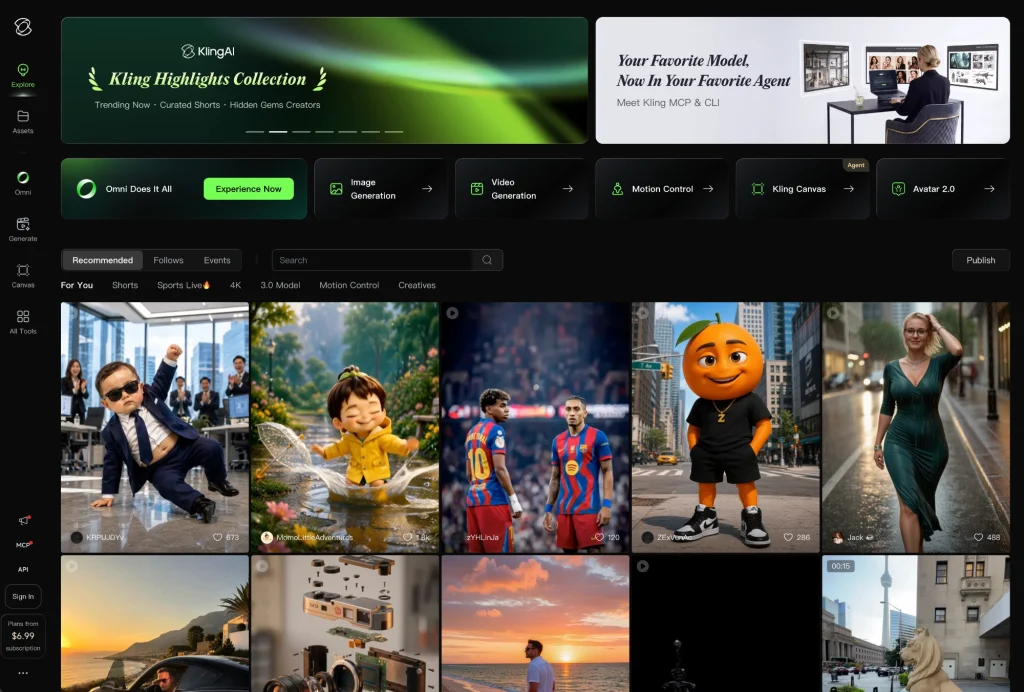Select the Recommended tab
Image resolution: width=1024 pixels, height=692 pixels.
tap(103, 260)
